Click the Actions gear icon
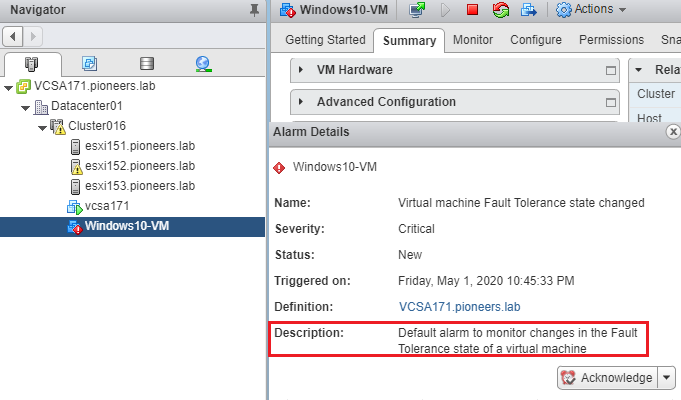 [x=564, y=10]
